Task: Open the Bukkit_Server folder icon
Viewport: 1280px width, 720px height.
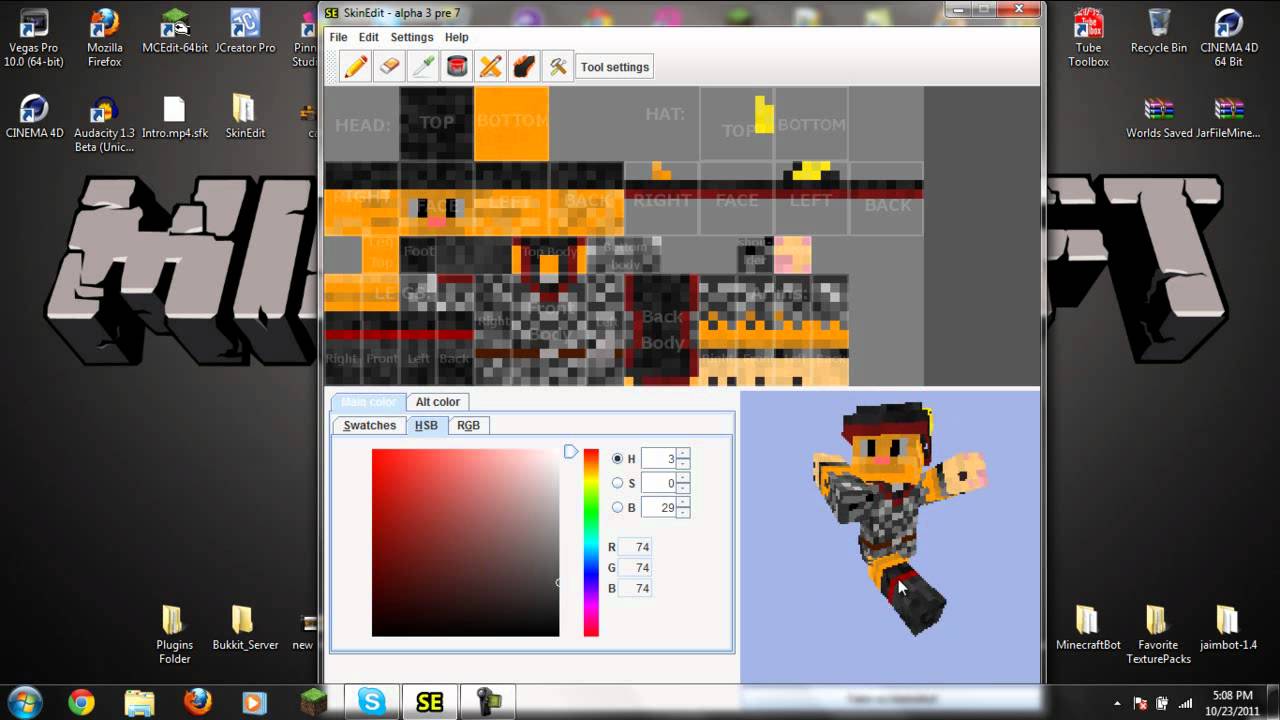Action: point(245,628)
